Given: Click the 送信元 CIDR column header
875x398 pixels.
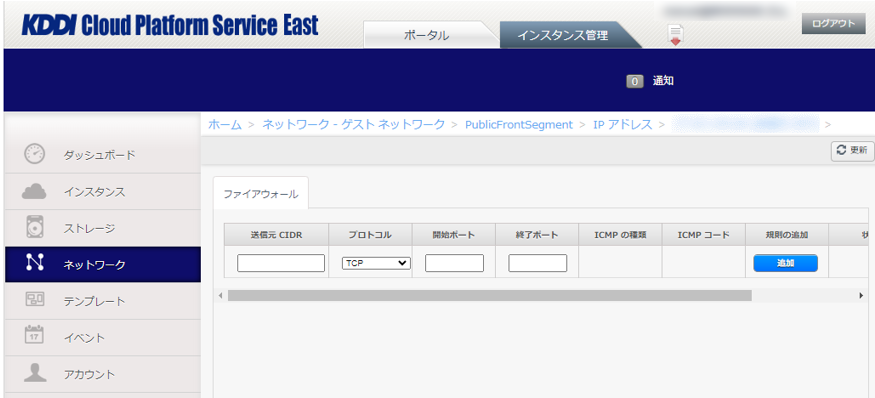Looking at the screenshot, I should 276,235.
